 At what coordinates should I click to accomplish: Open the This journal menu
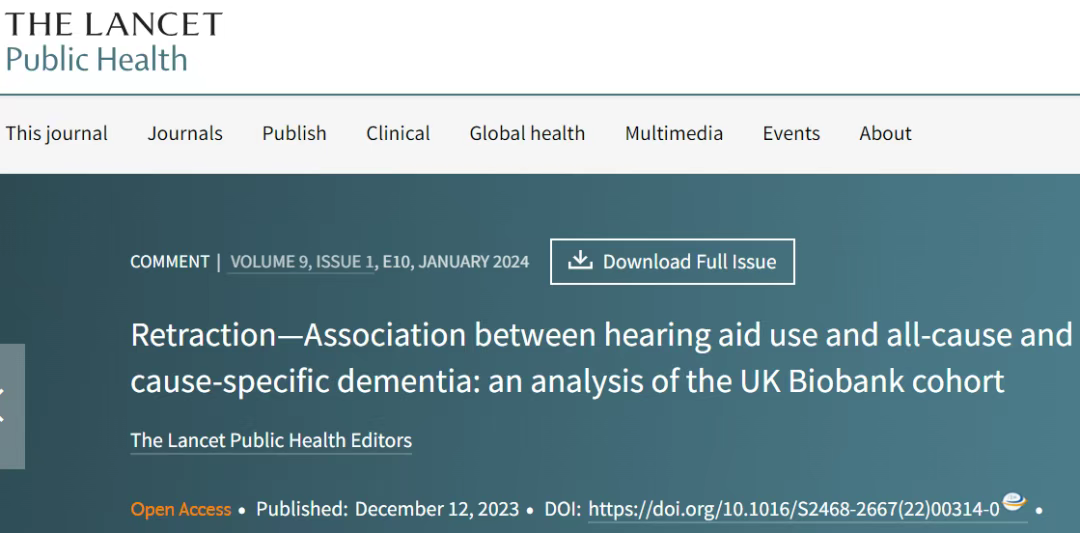pyautogui.click(x=56, y=133)
